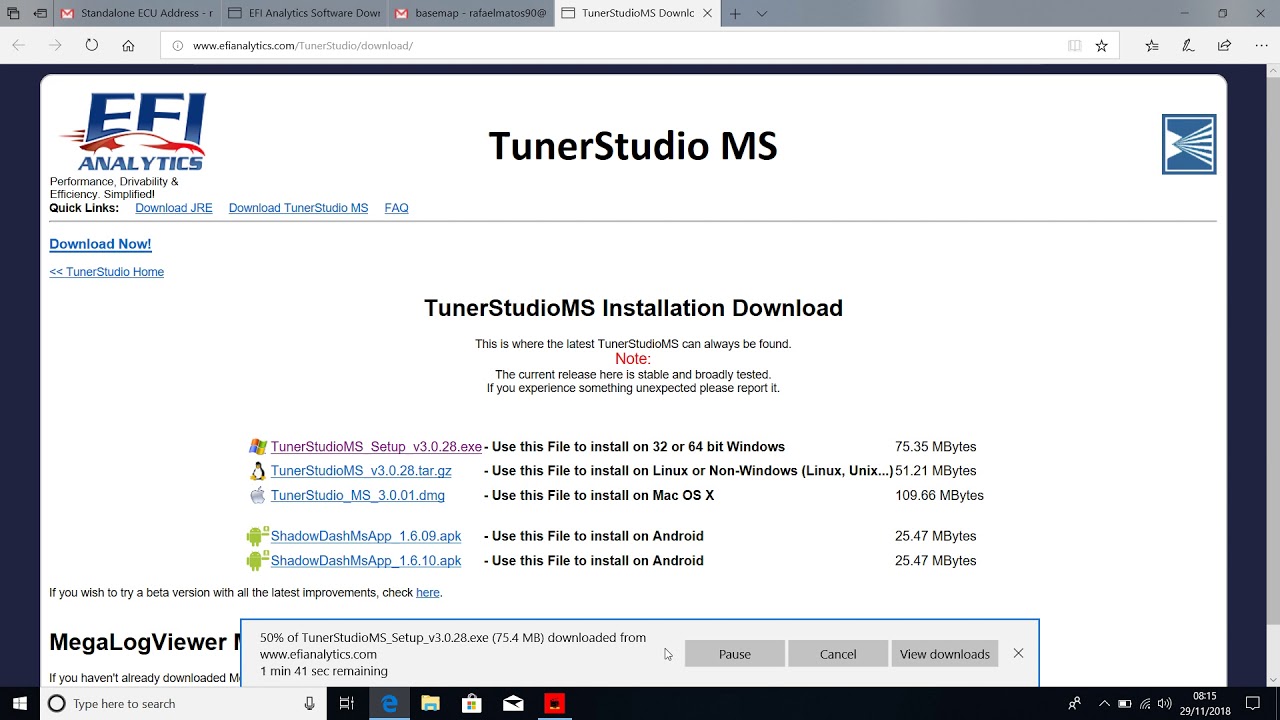Open the network Wi-Fi tray icon
Viewport: 1280px width, 720px height.
[1145, 704]
